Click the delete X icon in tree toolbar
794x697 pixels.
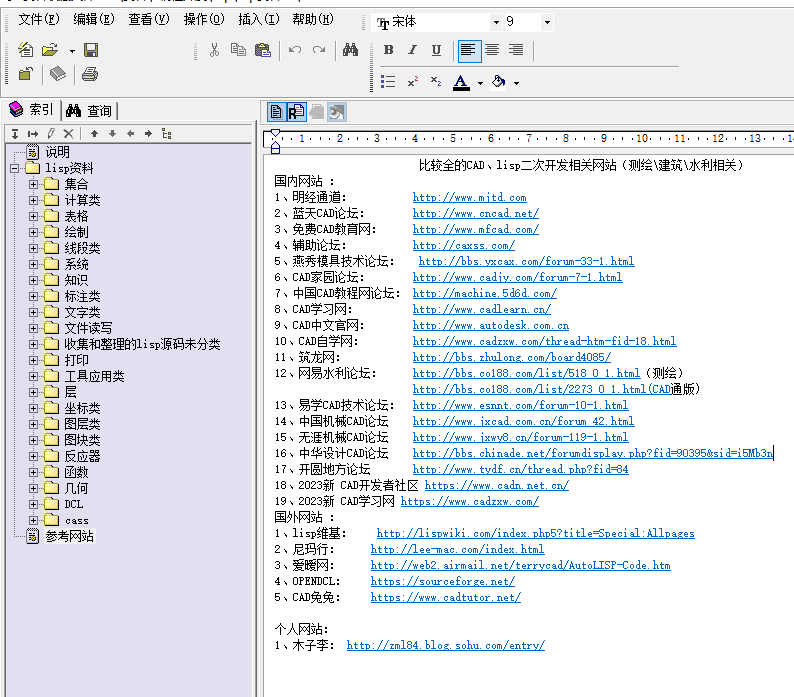coord(68,134)
